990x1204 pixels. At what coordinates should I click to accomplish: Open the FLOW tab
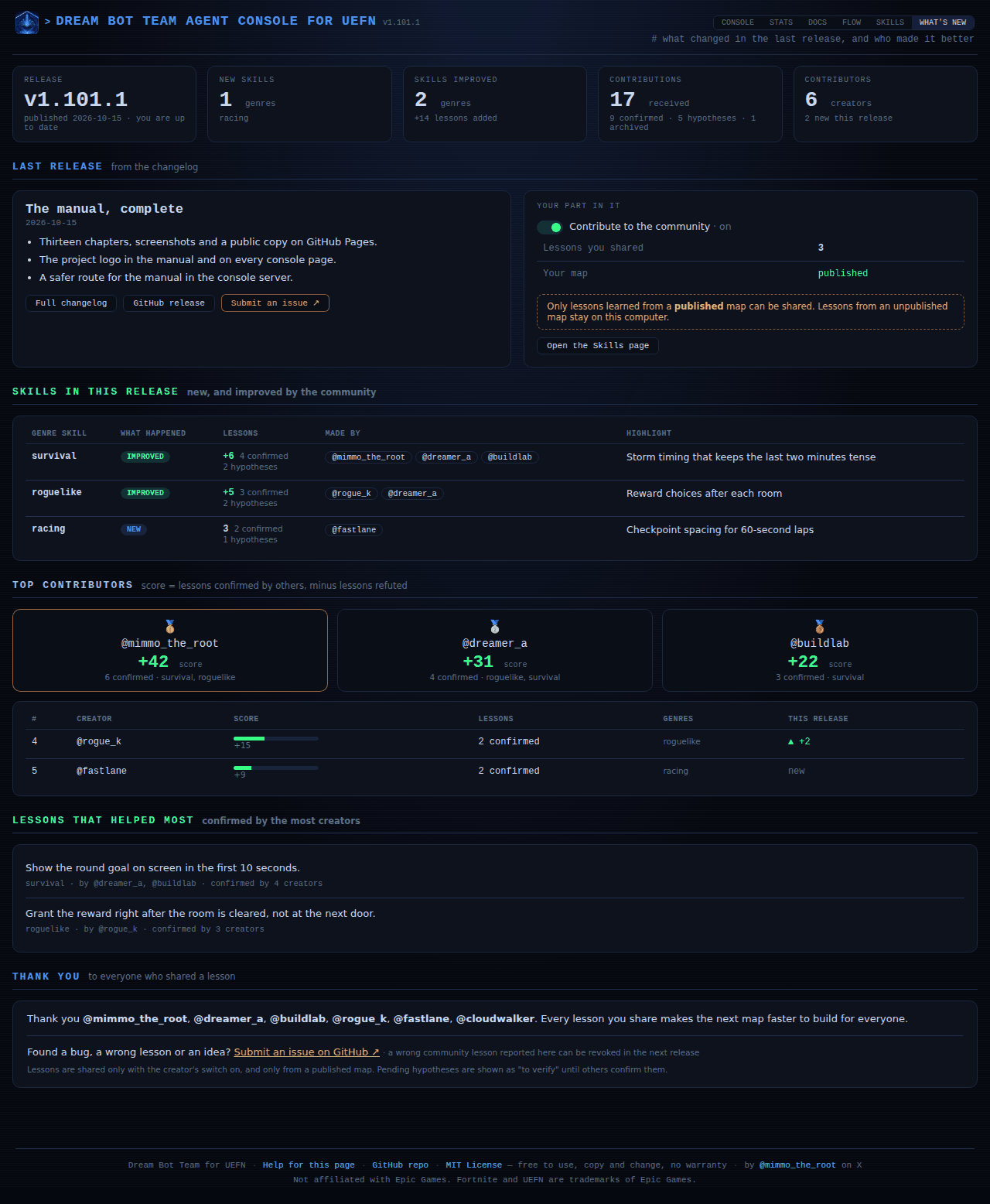point(852,22)
